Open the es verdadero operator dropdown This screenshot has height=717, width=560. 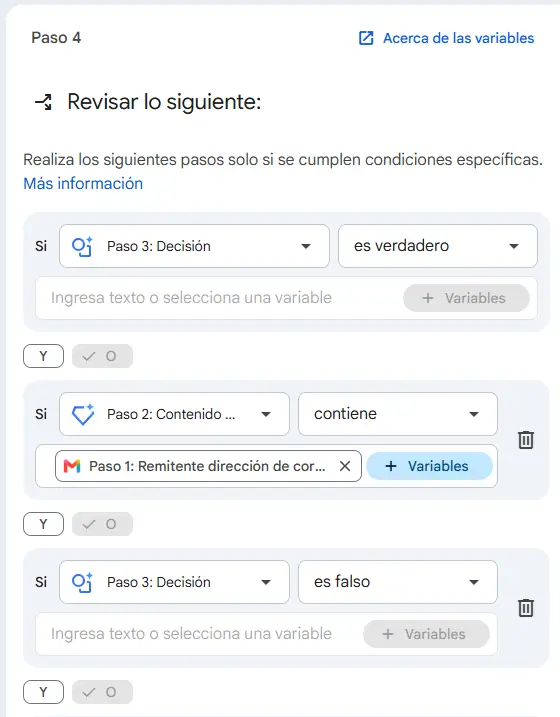tap(437, 246)
